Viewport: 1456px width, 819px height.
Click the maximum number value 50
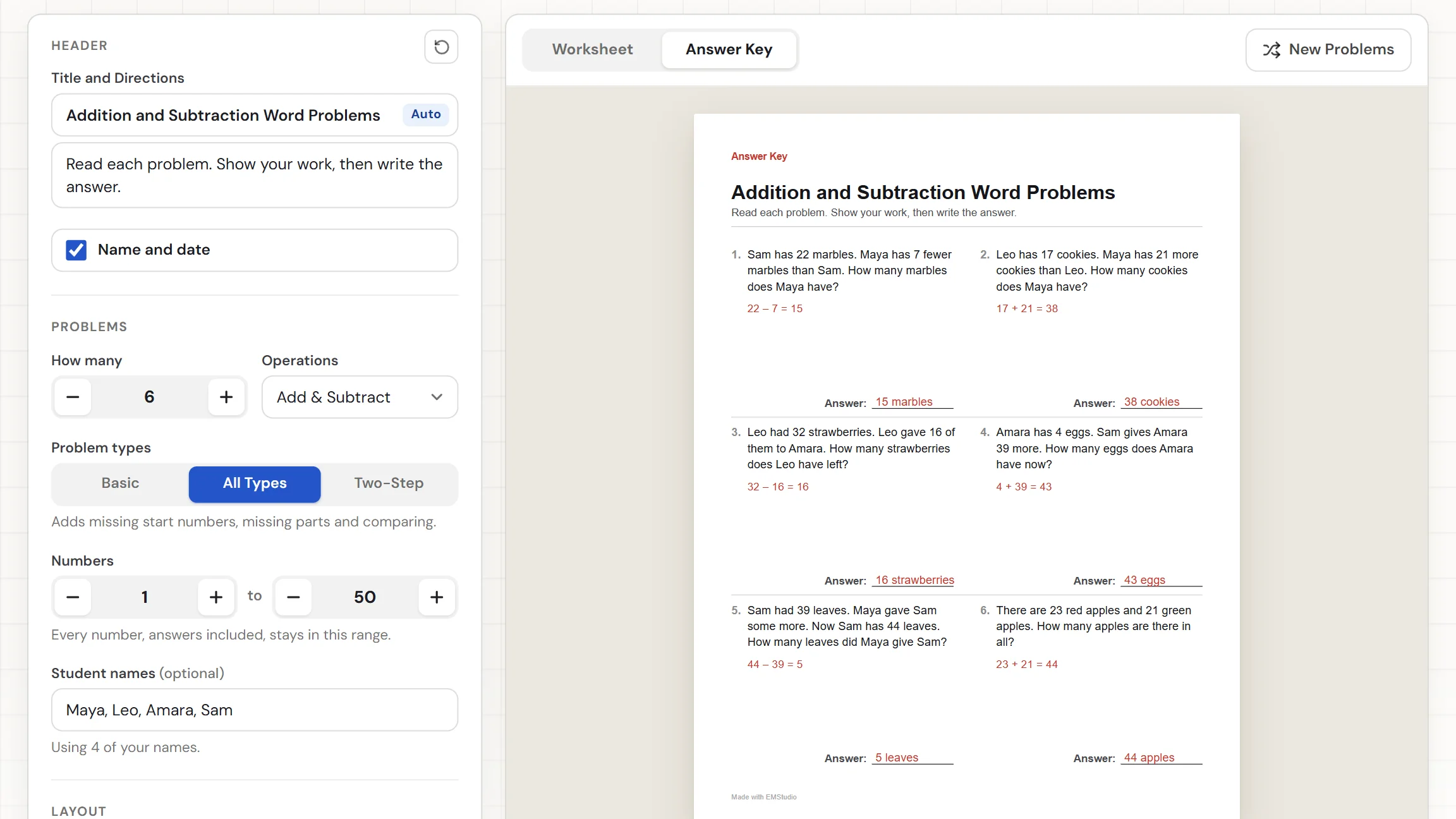point(365,597)
